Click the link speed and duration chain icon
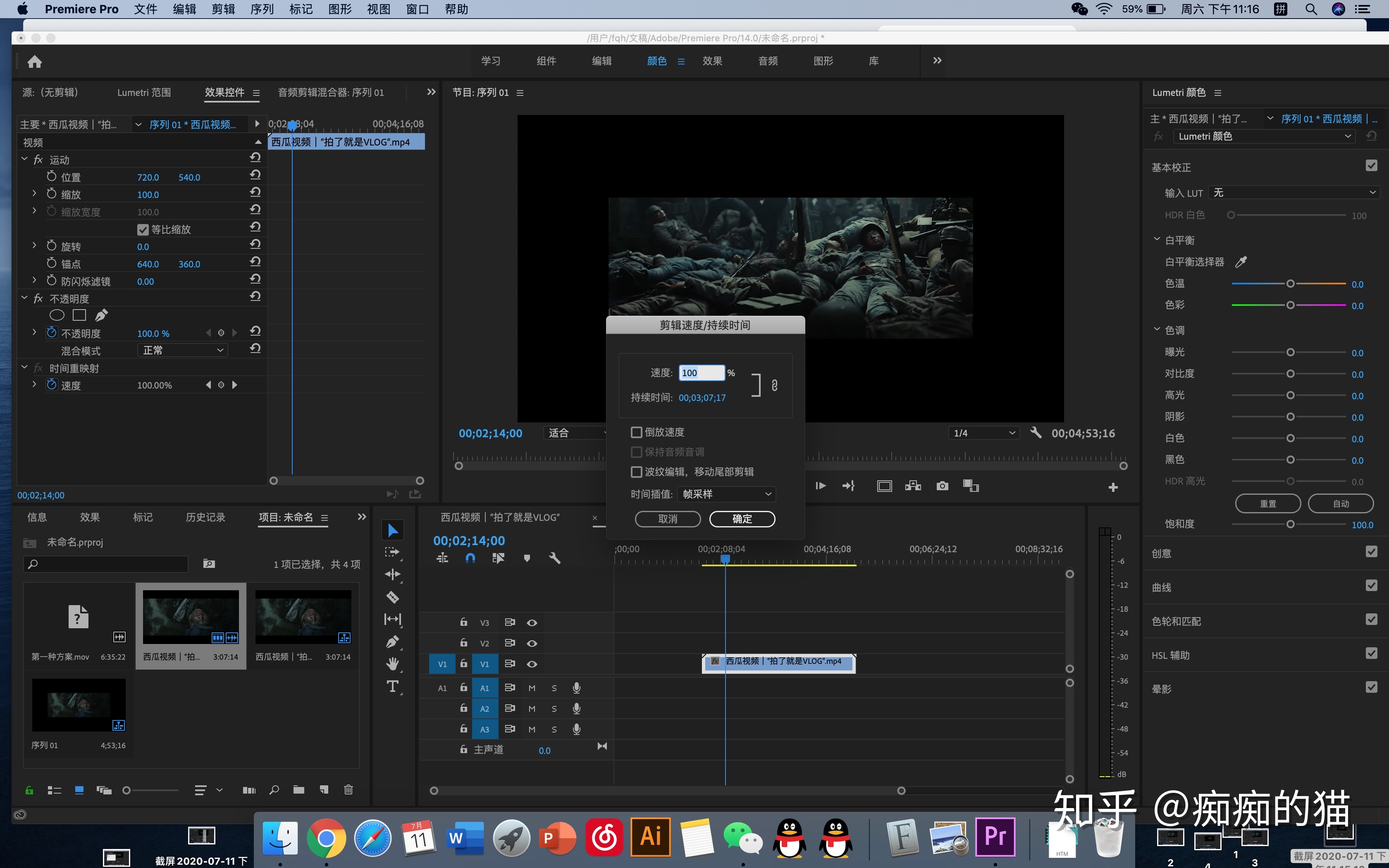1389x868 pixels. tap(774, 385)
